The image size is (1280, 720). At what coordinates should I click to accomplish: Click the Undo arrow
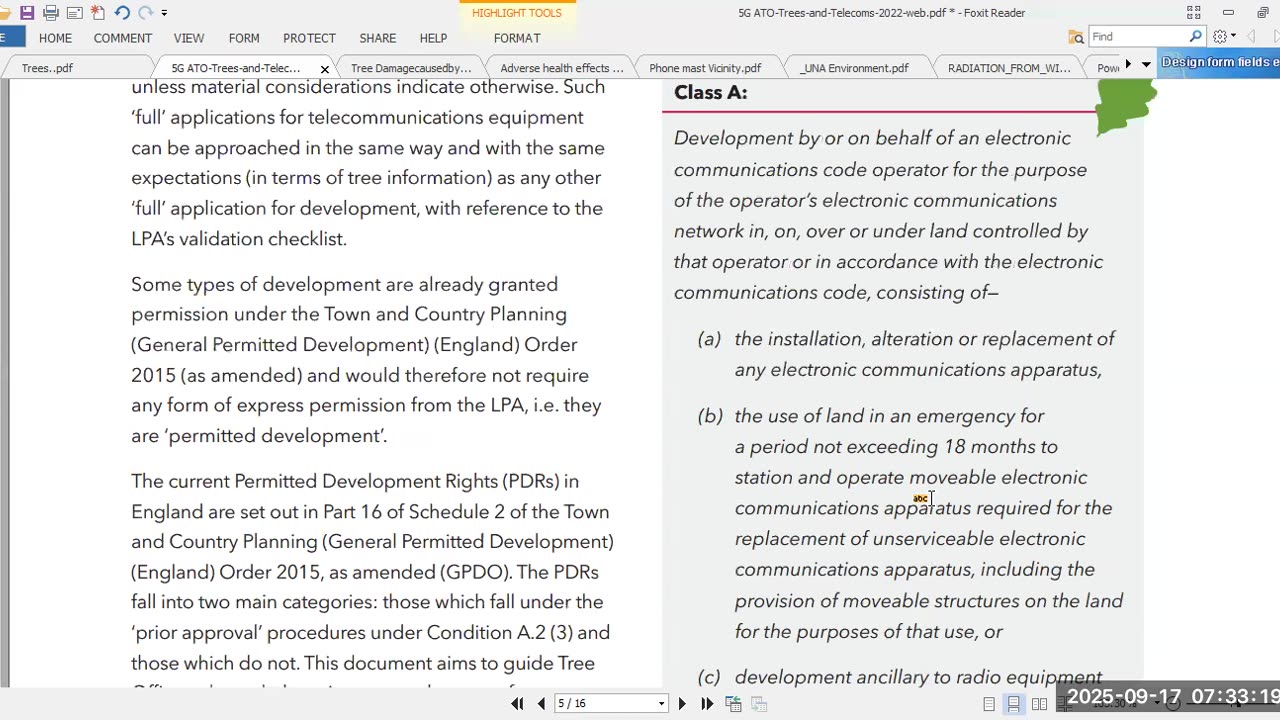[x=122, y=13]
